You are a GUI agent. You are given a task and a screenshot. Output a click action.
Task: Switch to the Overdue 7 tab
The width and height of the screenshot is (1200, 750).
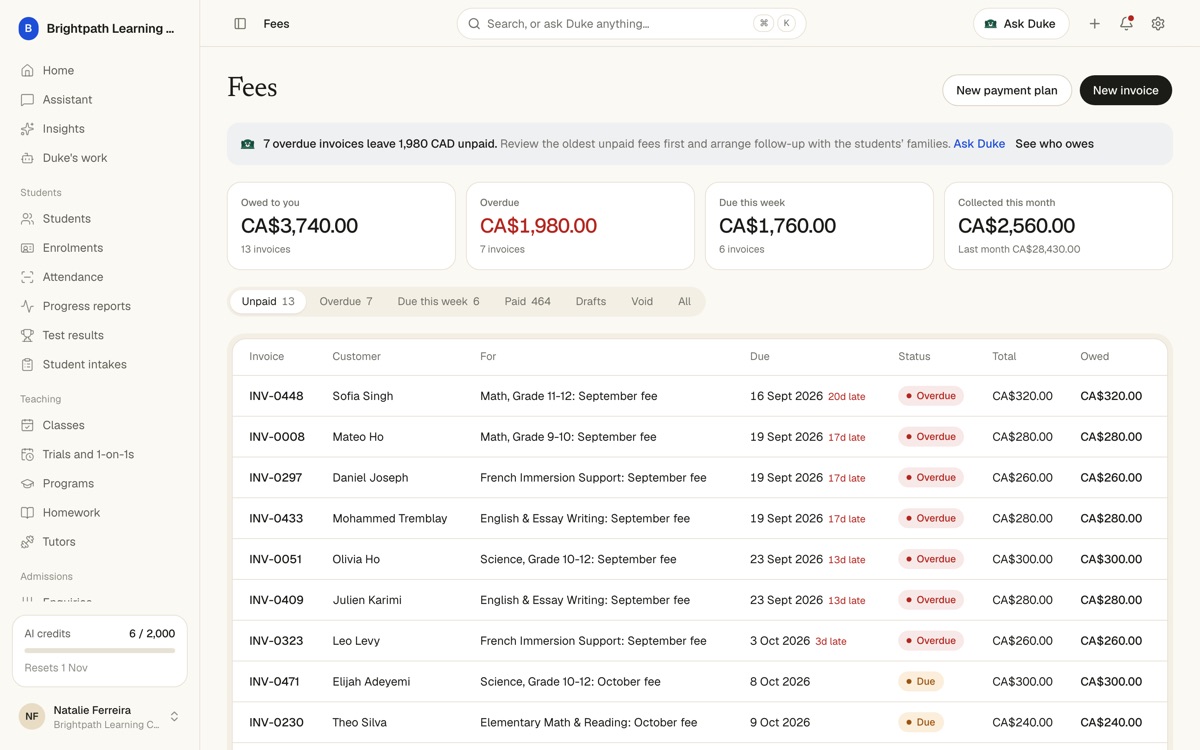coord(346,301)
